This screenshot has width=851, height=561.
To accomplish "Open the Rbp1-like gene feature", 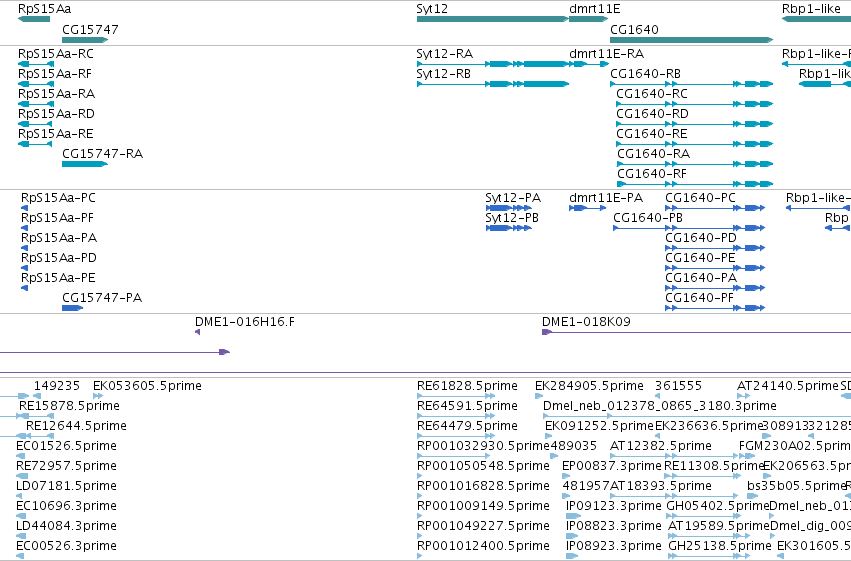I will pyautogui.click(x=816, y=19).
